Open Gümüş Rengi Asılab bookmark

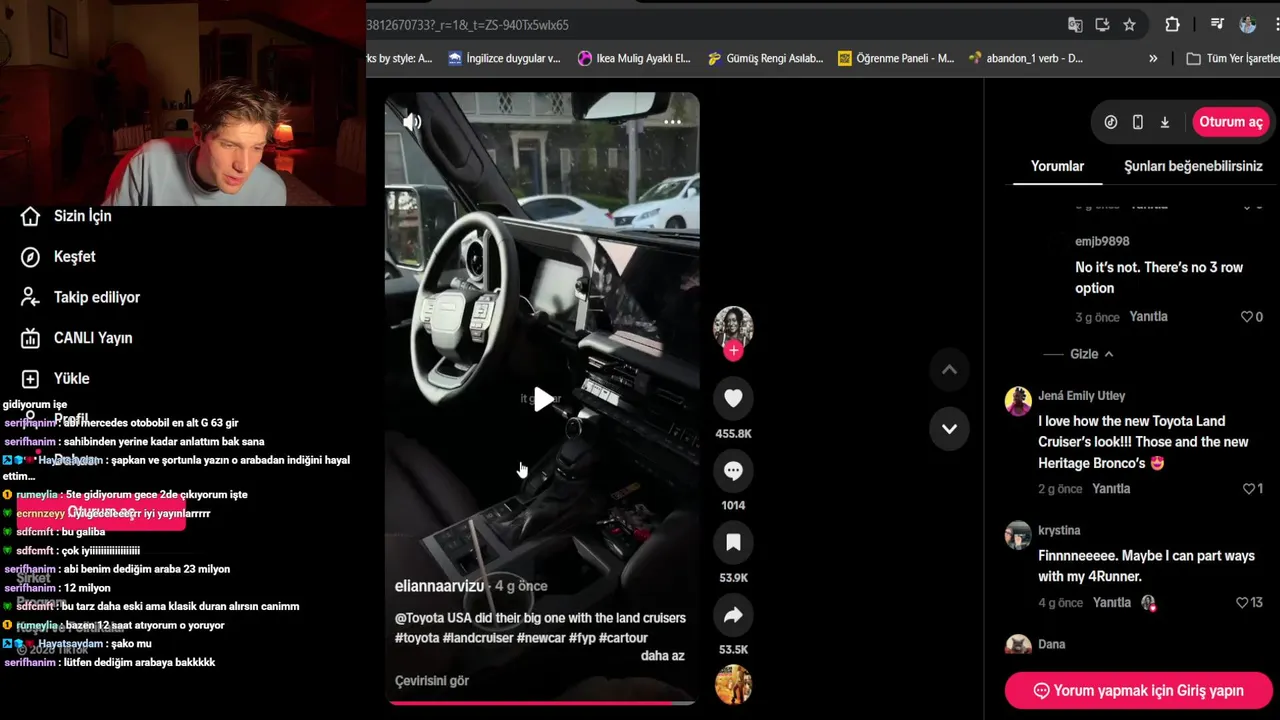click(x=765, y=59)
